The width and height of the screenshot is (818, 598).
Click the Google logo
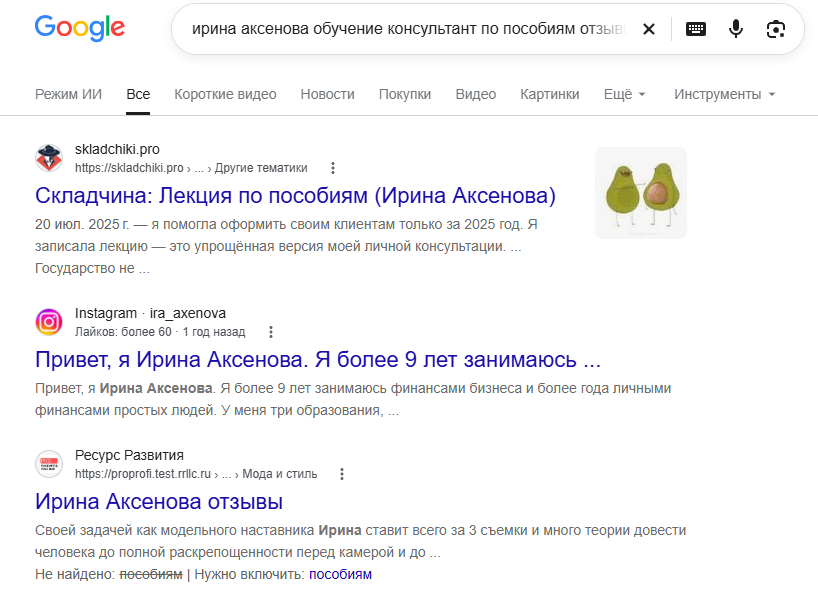80,28
